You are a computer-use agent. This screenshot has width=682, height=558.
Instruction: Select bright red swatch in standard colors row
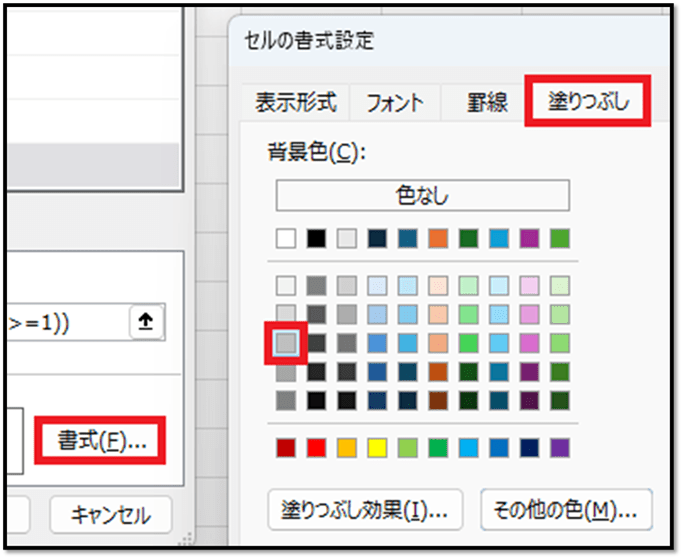pyautogui.click(x=317, y=446)
